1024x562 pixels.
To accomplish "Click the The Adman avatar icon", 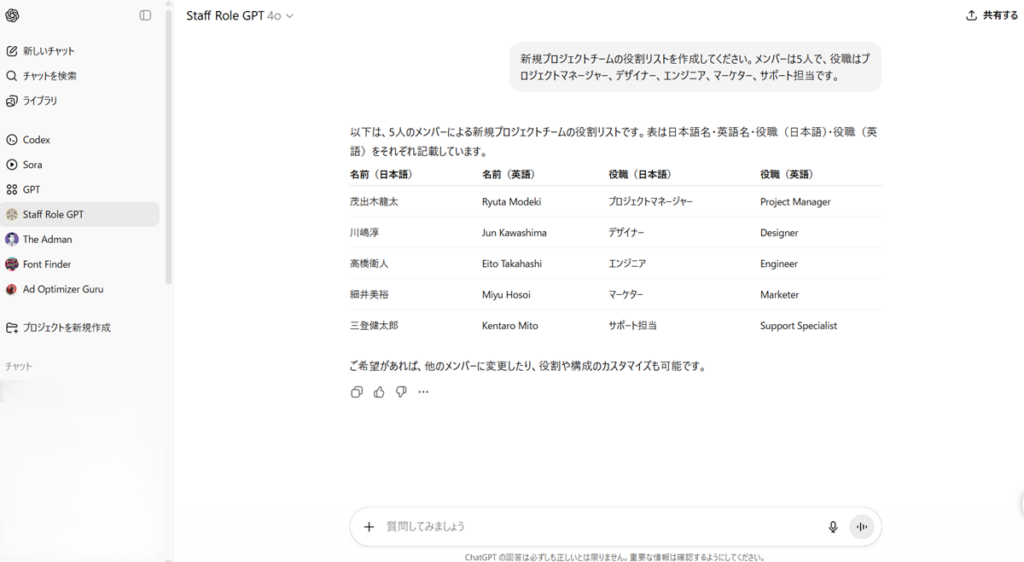I will point(12,240).
